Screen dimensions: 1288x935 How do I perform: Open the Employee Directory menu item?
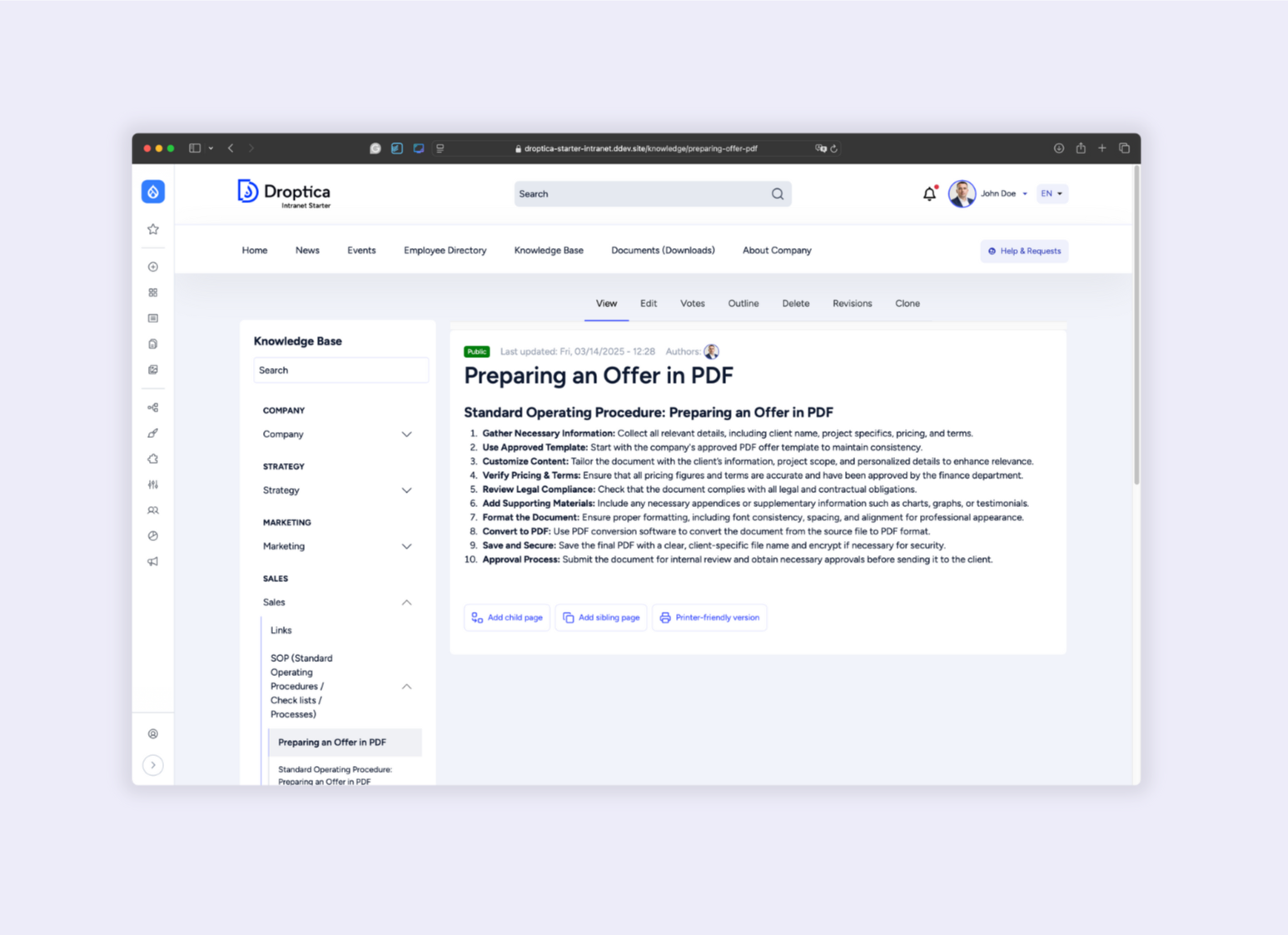click(x=445, y=250)
